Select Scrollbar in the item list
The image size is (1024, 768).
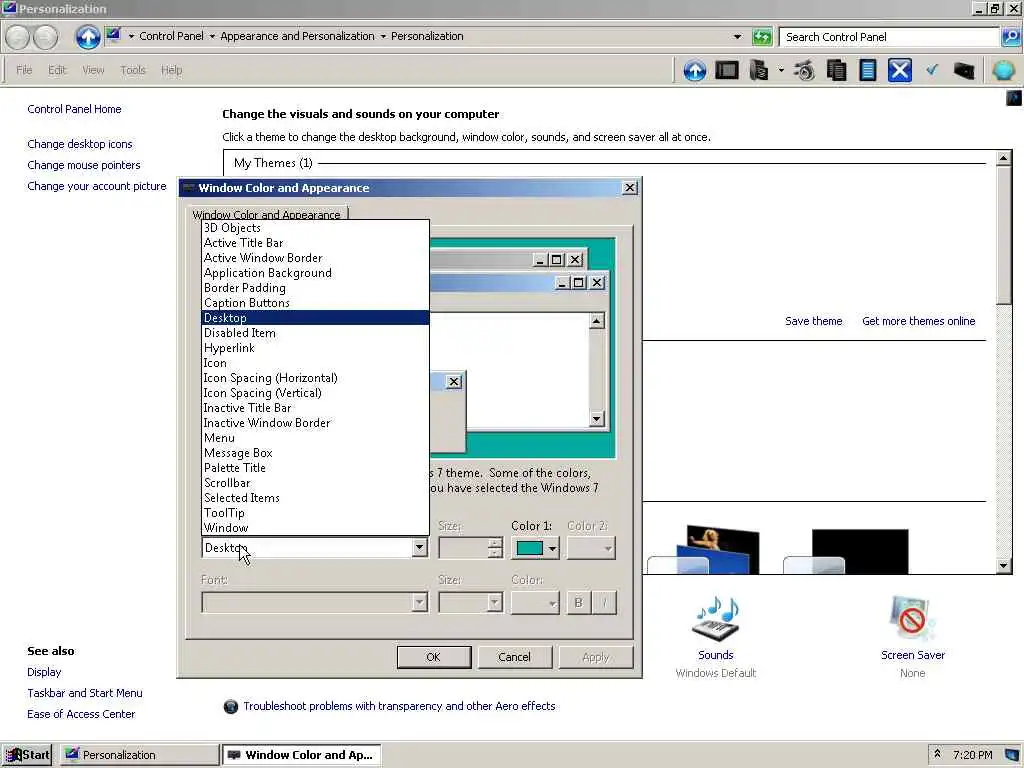click(315, 483)
